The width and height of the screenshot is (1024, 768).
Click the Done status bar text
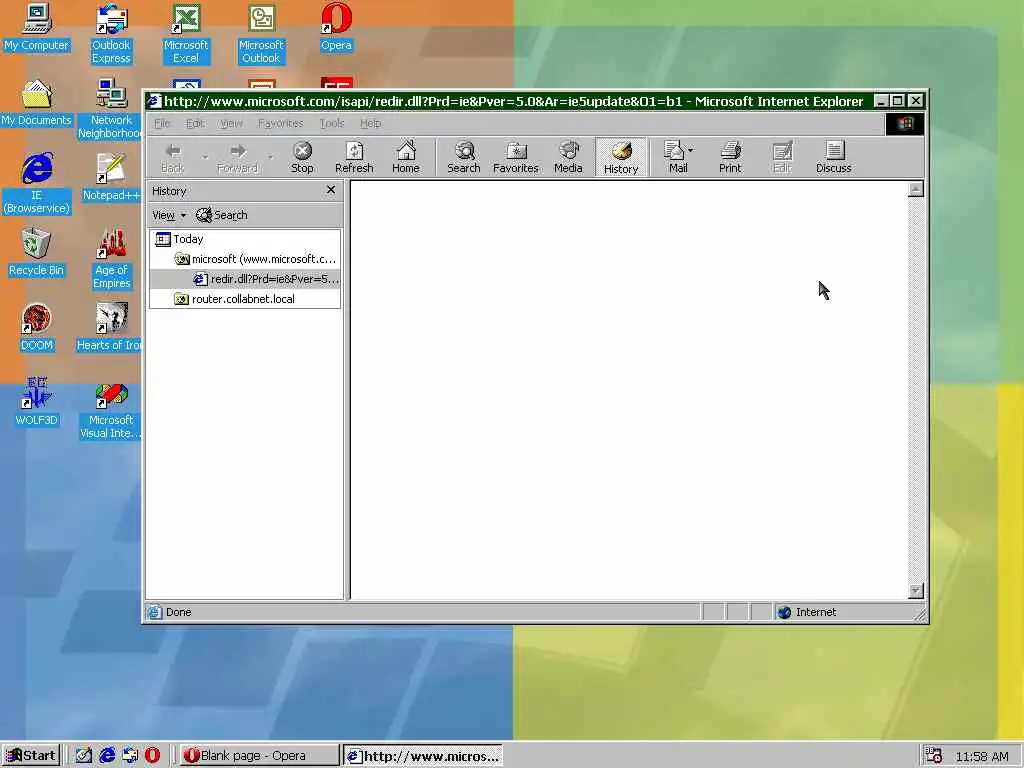[x=178, y=612]
